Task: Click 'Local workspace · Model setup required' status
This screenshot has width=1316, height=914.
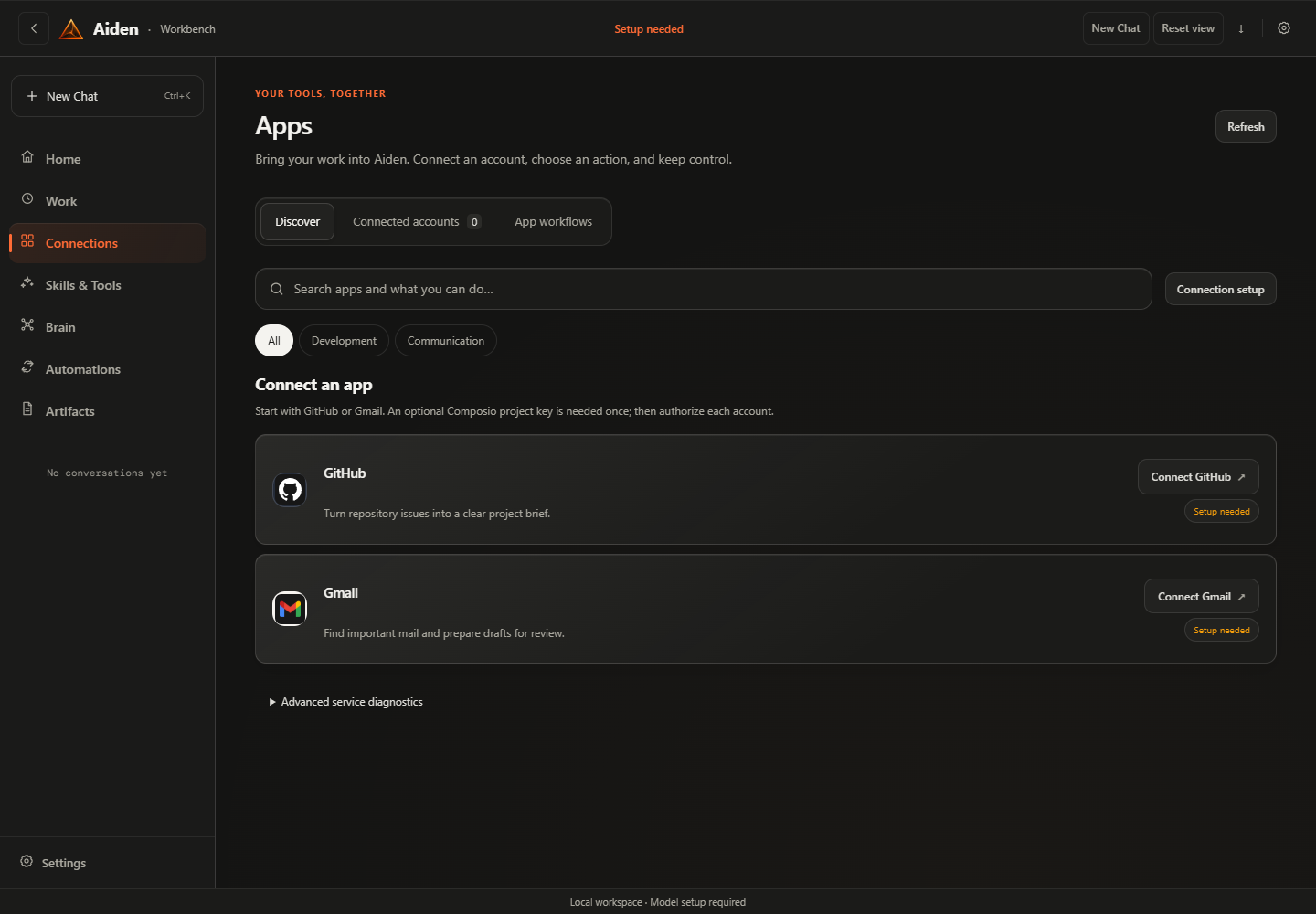Action: (x=658, y=902)
